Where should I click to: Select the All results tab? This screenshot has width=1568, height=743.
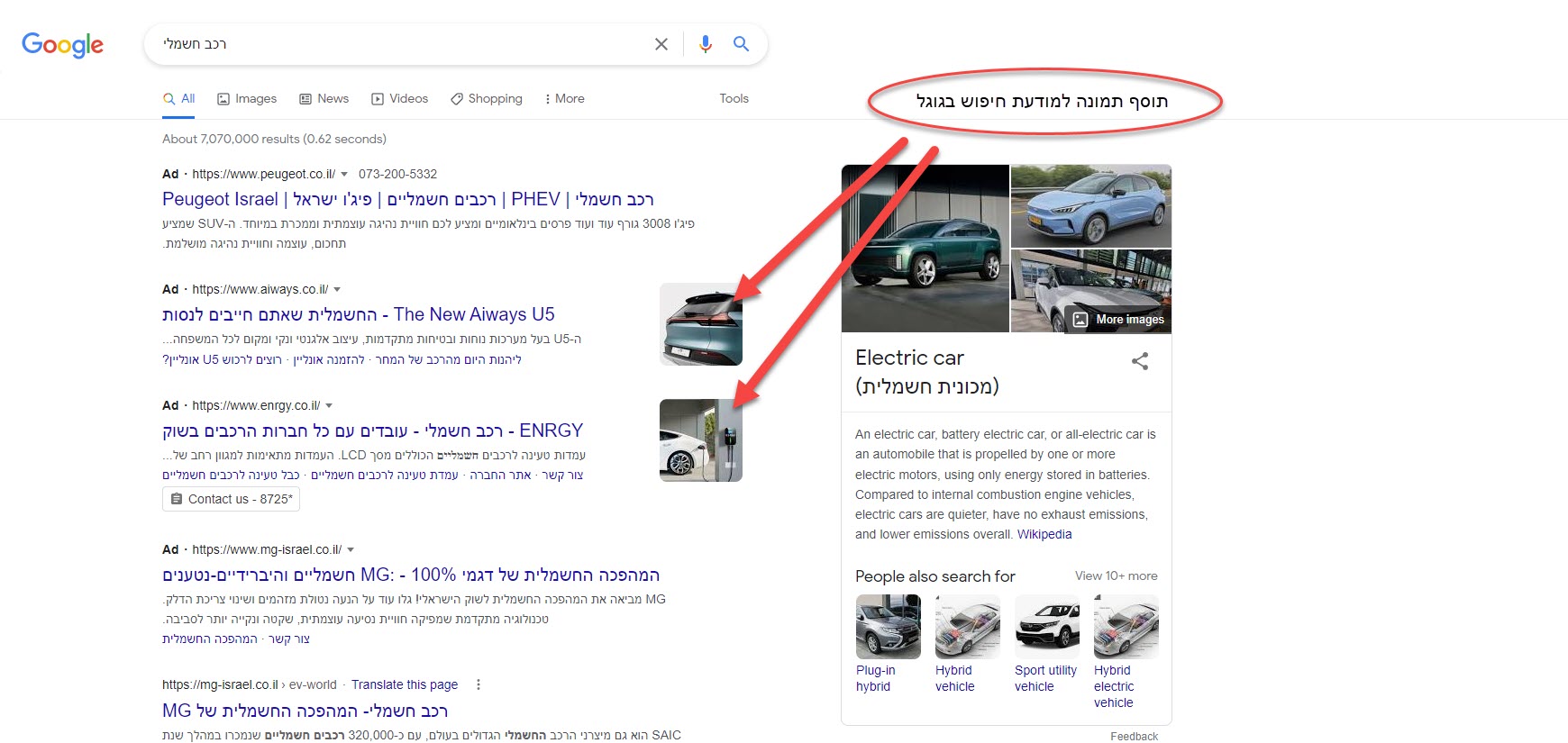(x=178, y=99)
